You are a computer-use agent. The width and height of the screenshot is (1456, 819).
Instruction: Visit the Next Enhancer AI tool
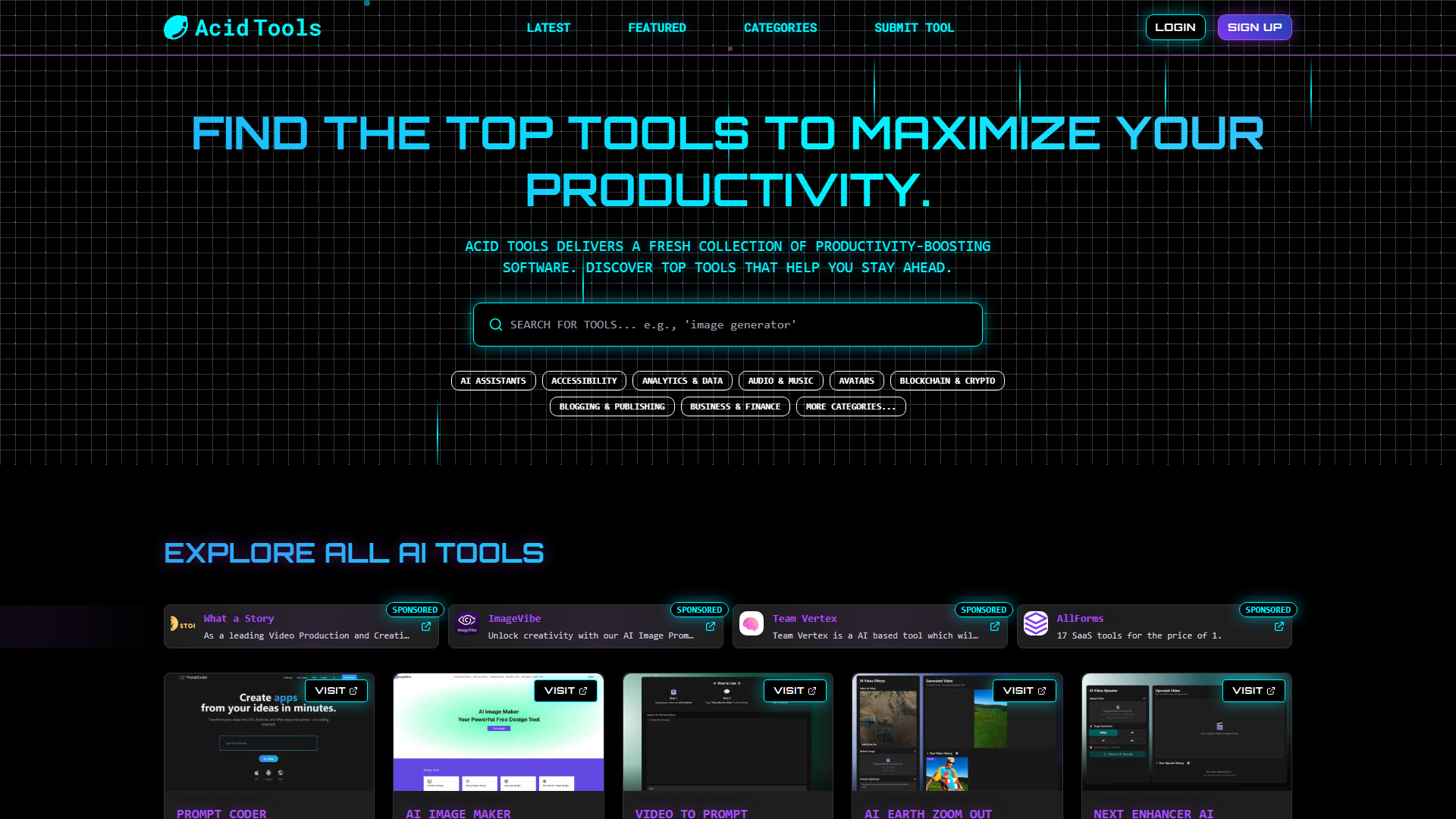pyautogui.click(x=1254, y=691)
